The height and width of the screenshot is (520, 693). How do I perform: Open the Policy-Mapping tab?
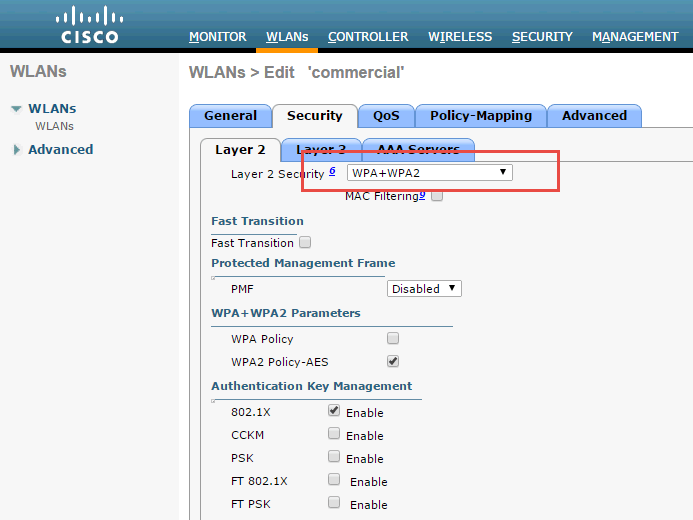[481, 116]
